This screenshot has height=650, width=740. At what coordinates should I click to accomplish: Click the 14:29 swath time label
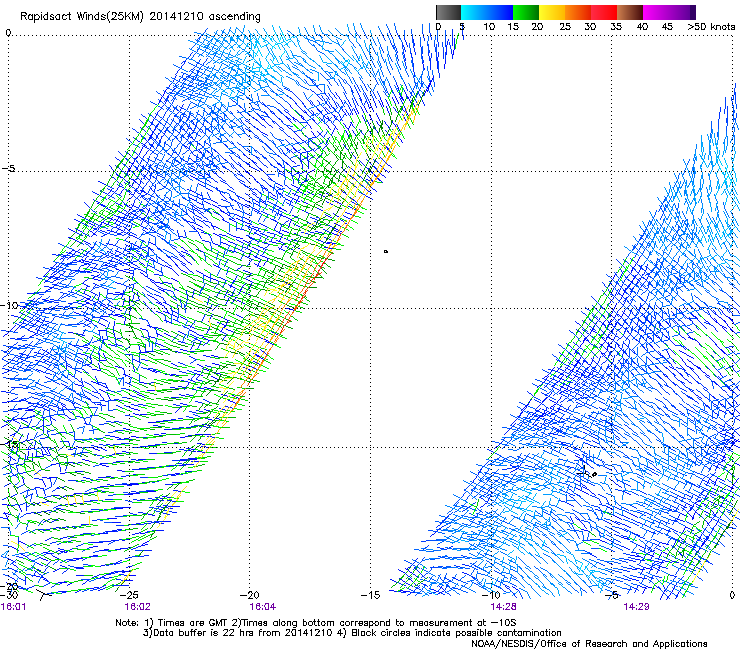pos(636,606)
